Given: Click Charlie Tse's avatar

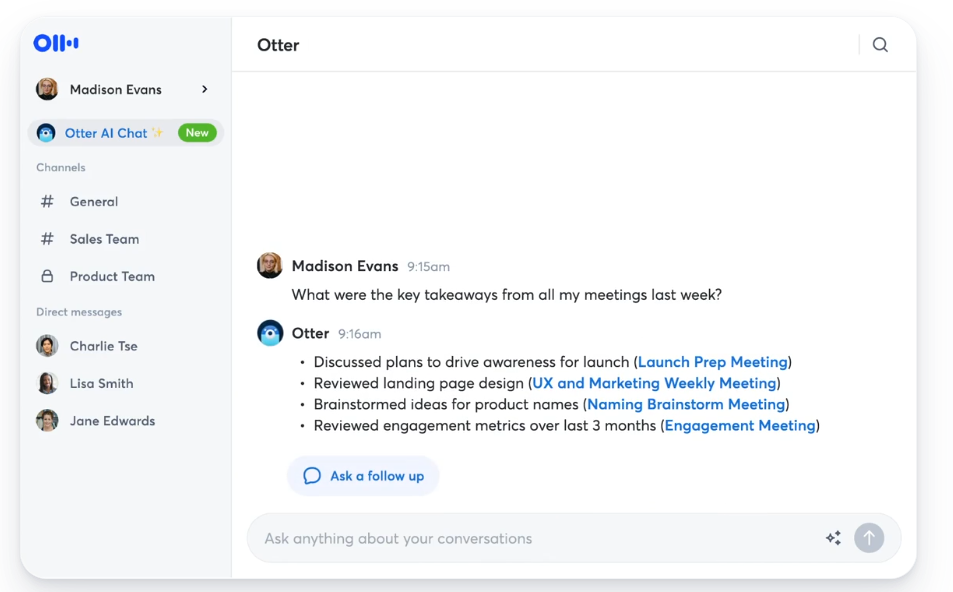Looking at the screenshot, I should (47, 346).
